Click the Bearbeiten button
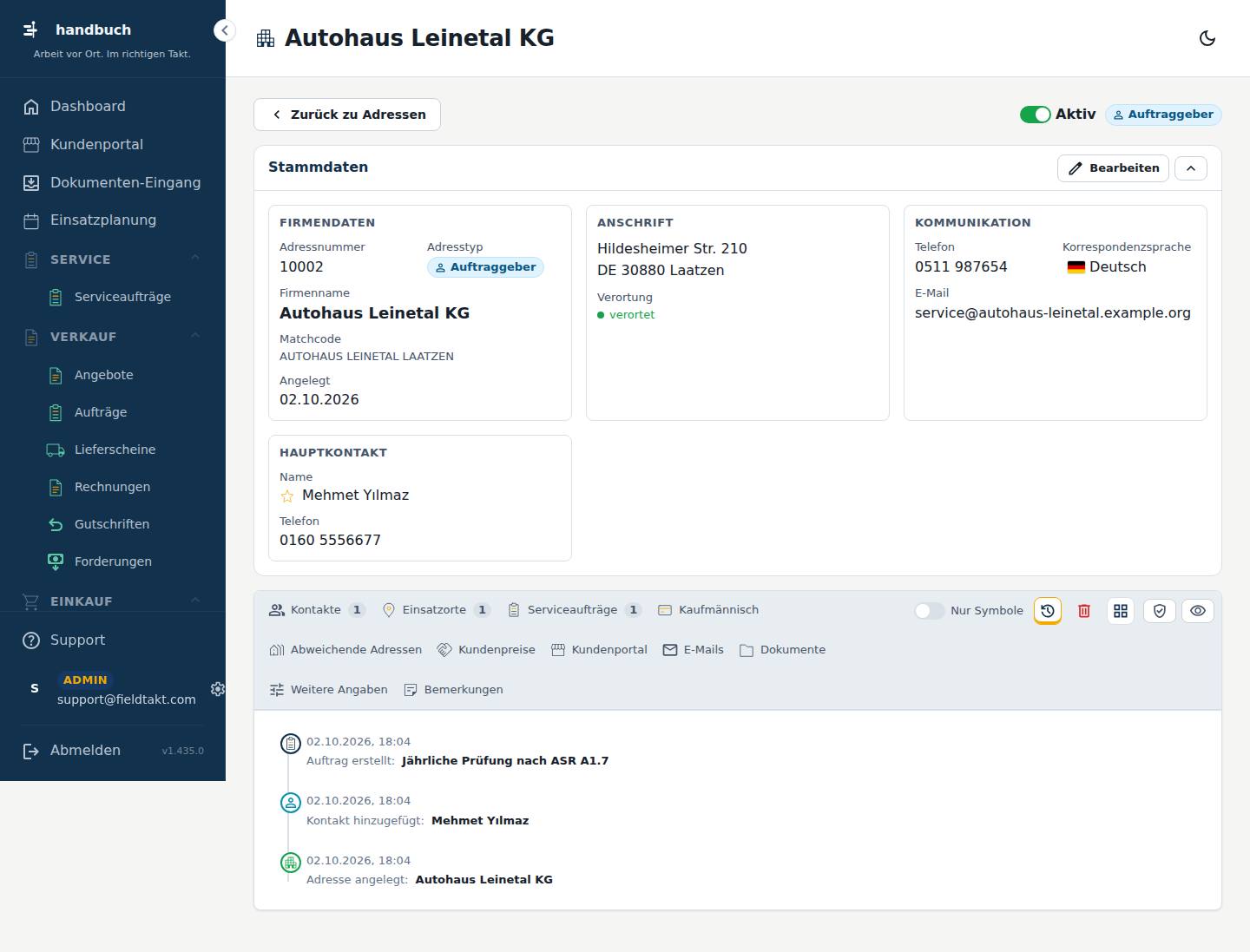1250x952 pixels. click(1113, 168)
